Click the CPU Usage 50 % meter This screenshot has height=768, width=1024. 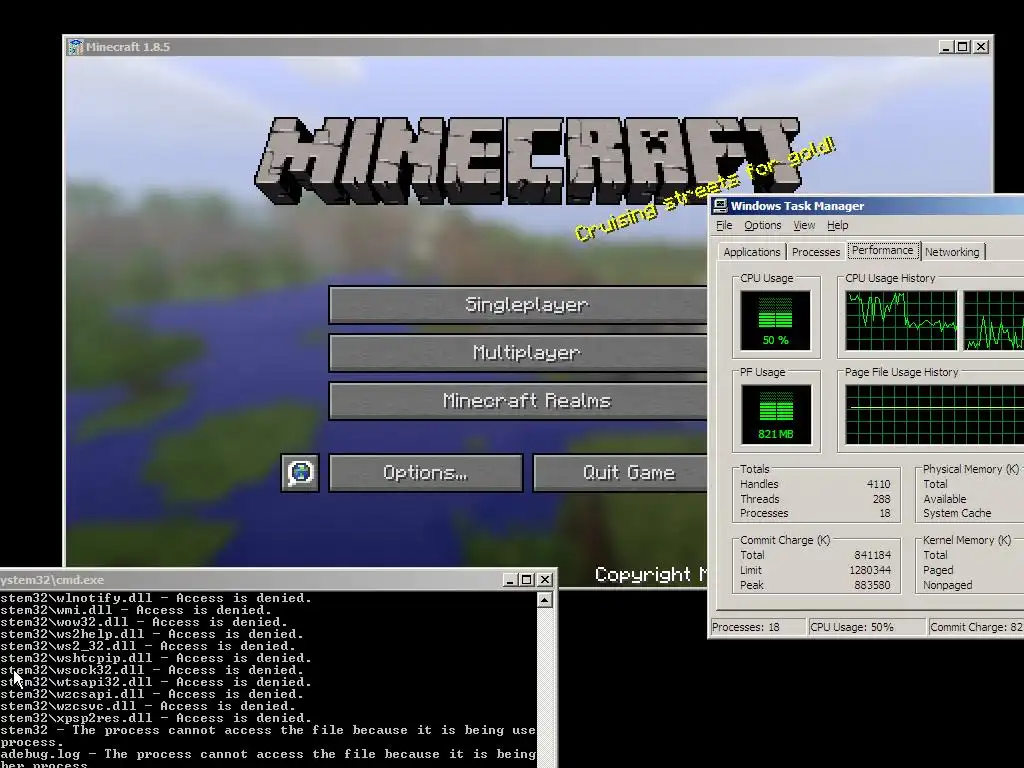775,321
